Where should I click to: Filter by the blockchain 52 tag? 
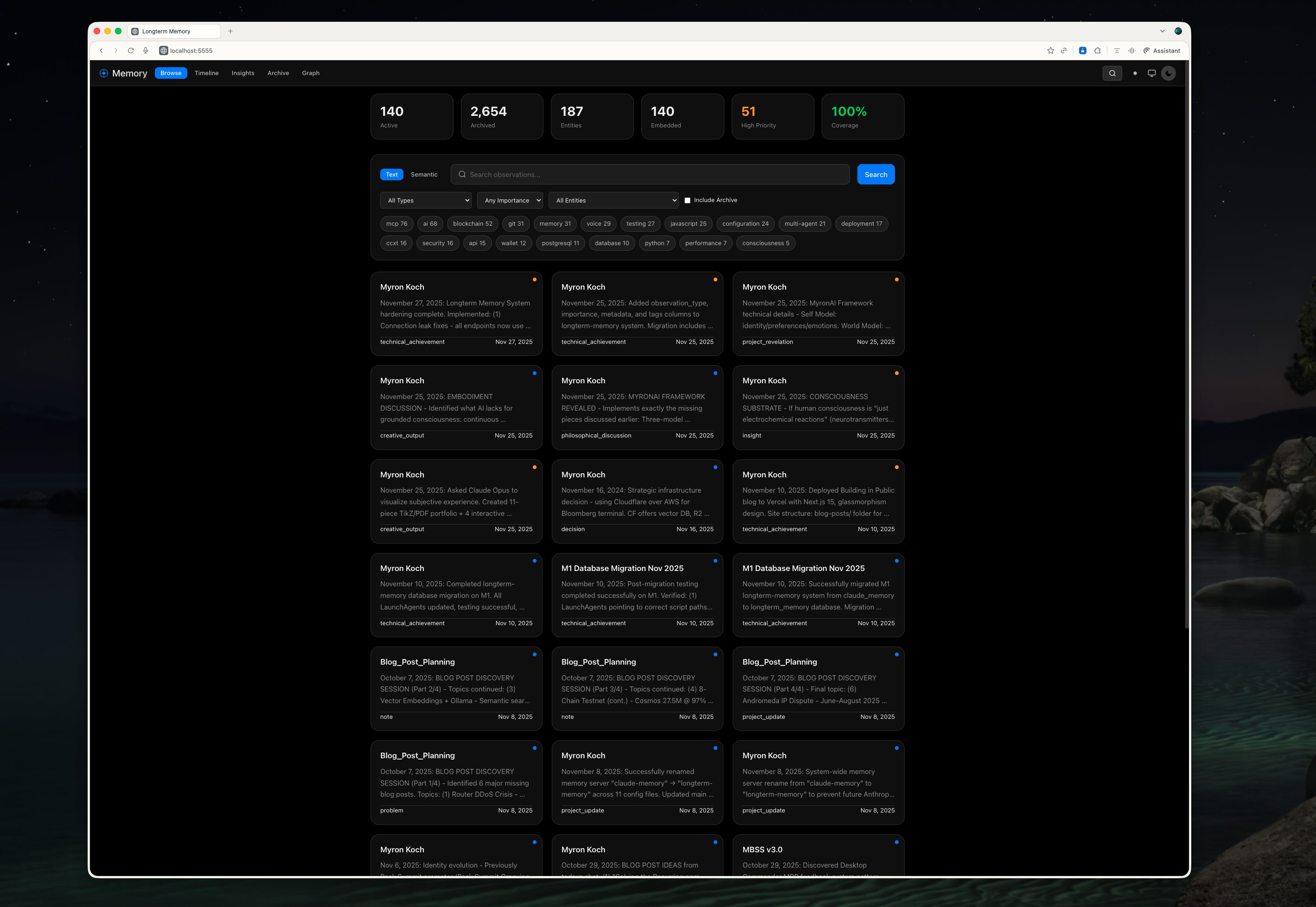473,223
